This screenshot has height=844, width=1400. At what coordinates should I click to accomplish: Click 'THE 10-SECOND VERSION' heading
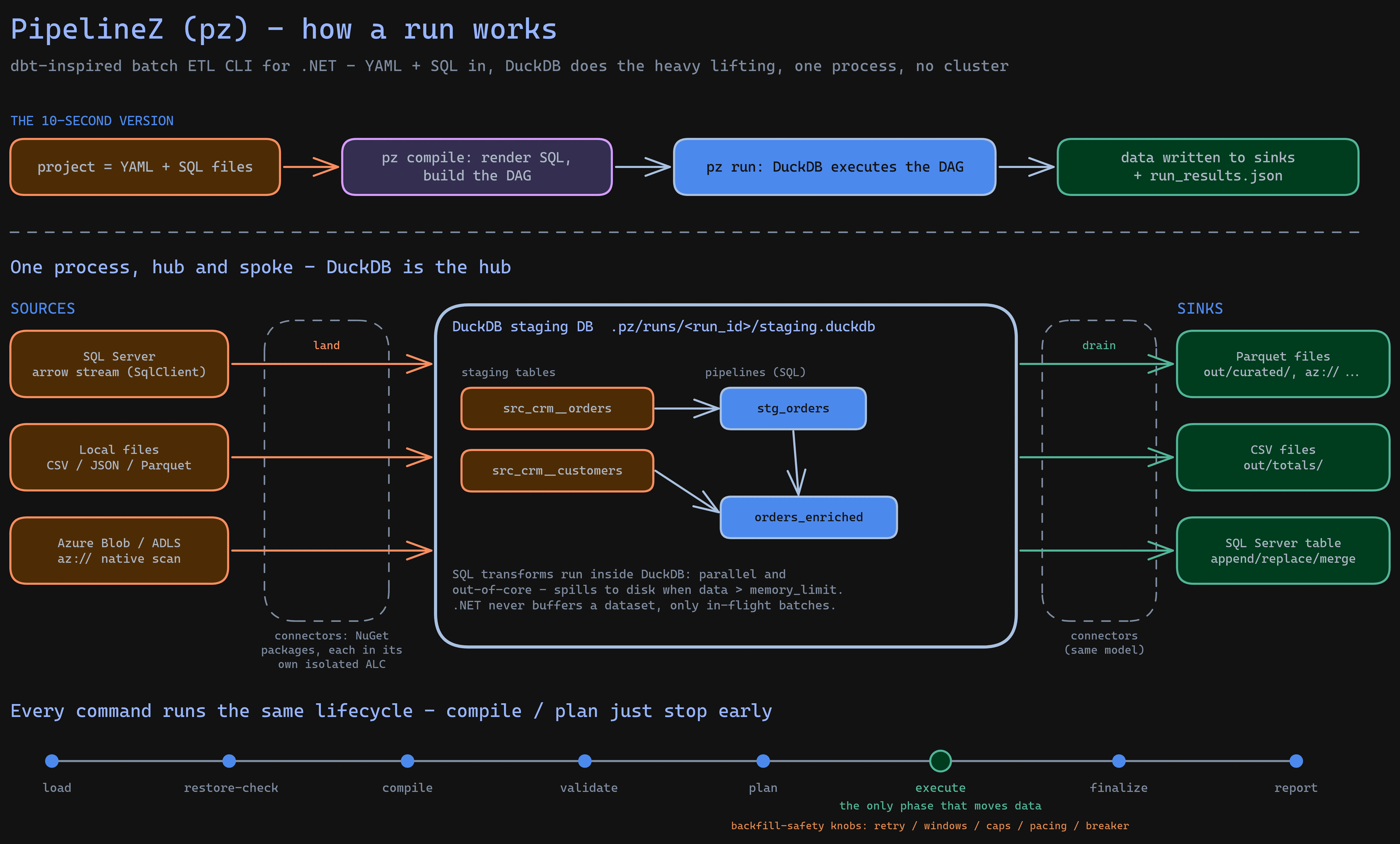92,121
